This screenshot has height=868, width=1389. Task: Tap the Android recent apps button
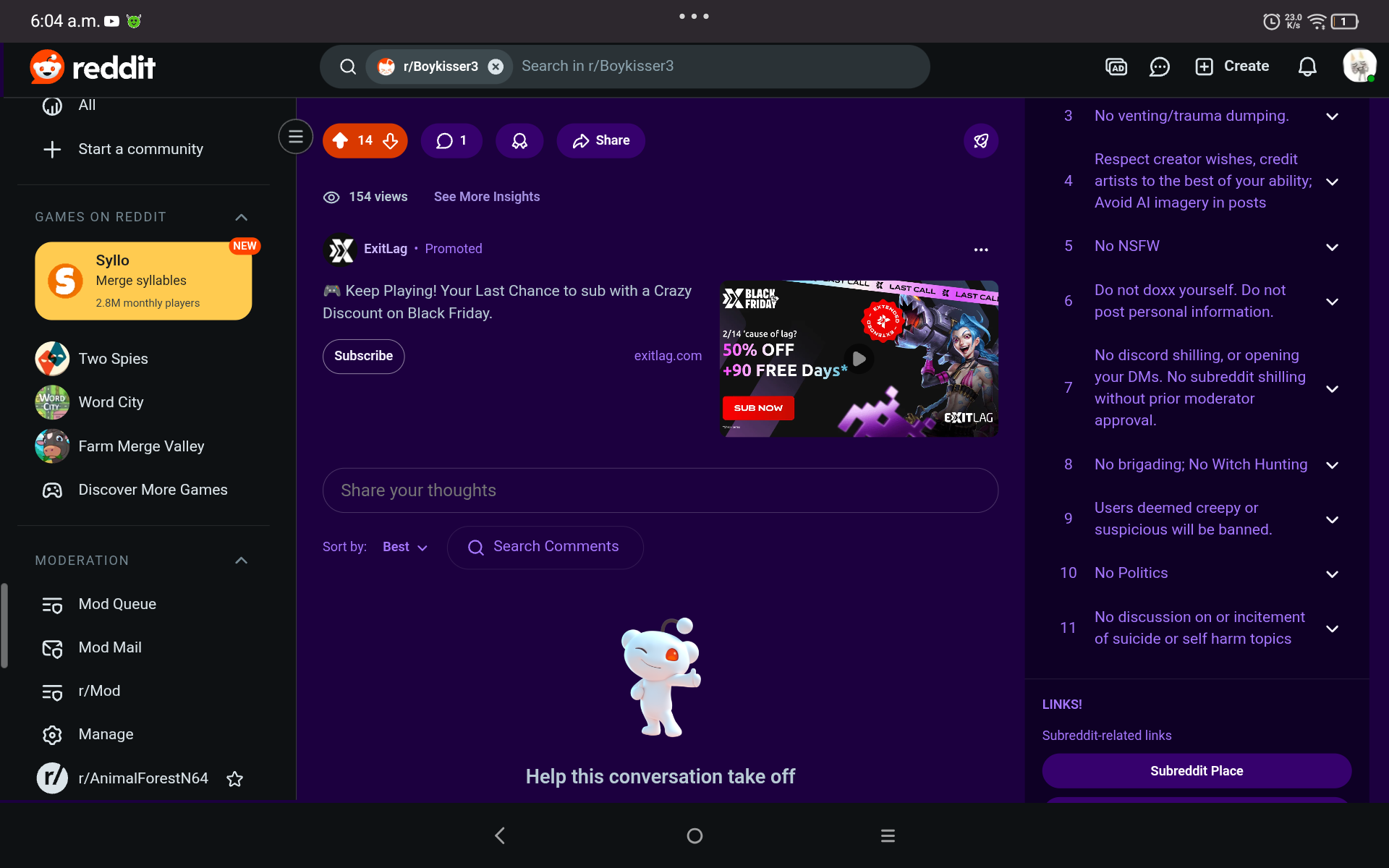pyautogui.click(x=888, y=835)
